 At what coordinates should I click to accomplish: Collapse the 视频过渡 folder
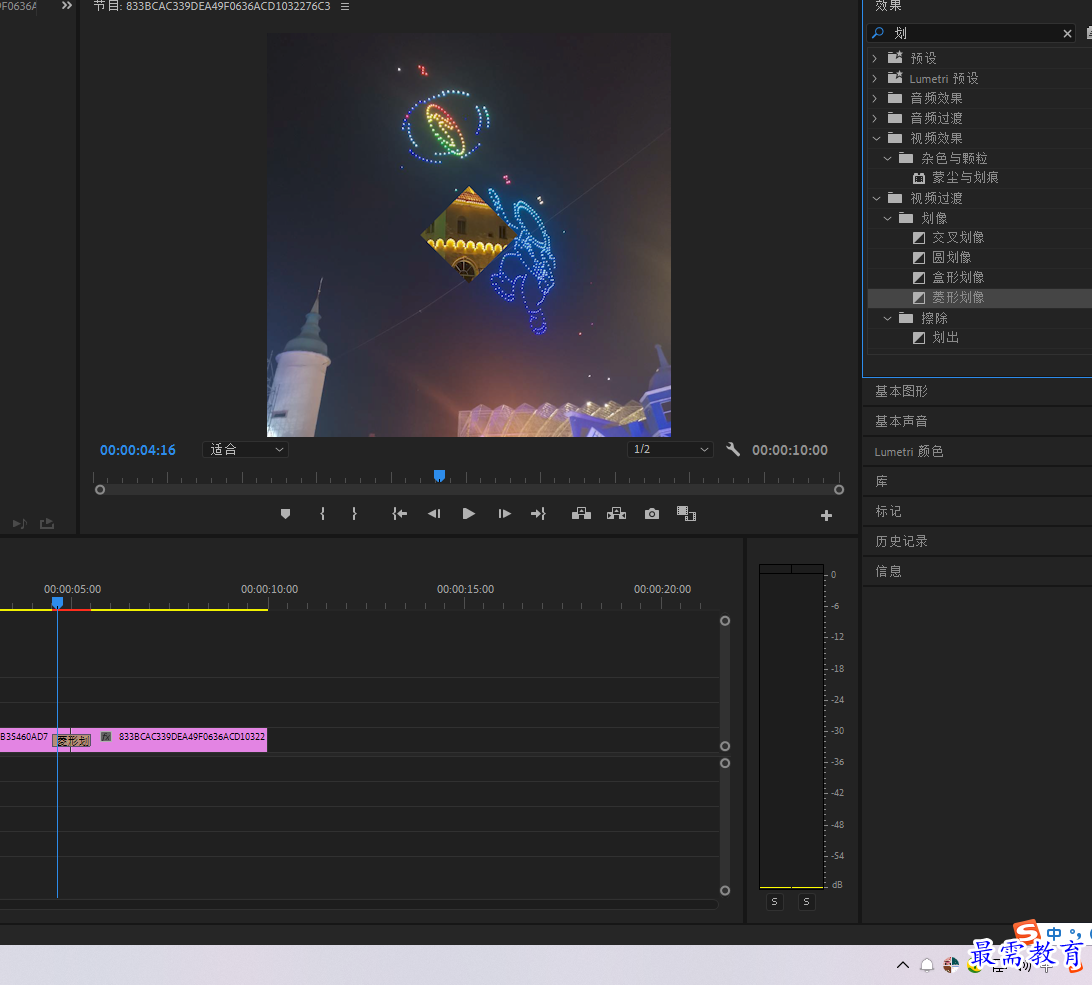(x=876, y=199)
